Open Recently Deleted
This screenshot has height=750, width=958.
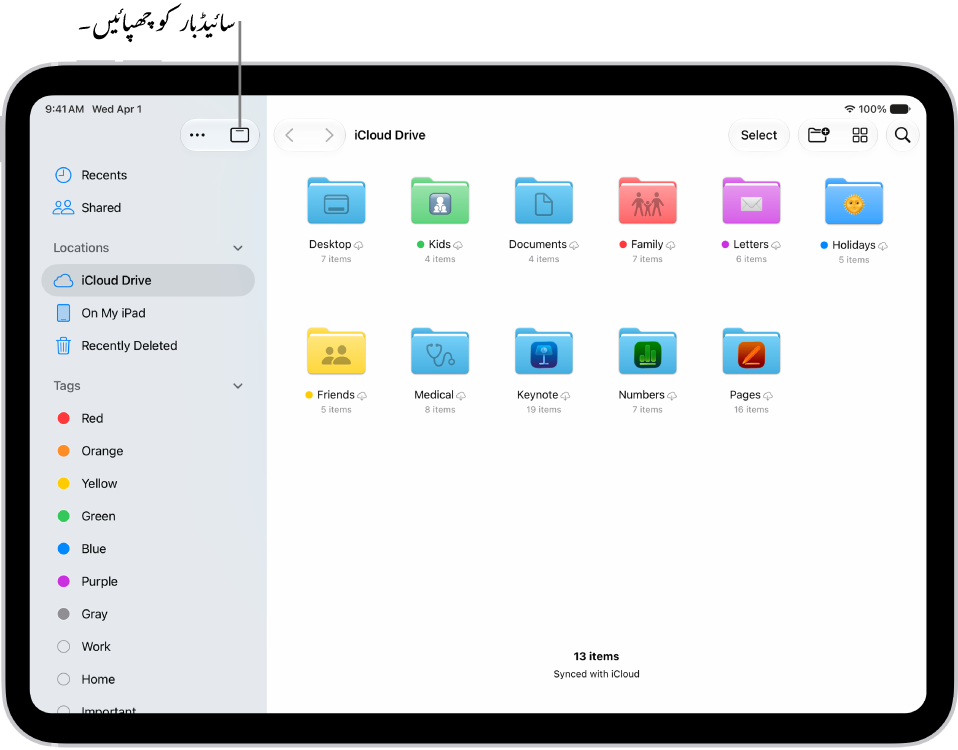pos(148,346)
